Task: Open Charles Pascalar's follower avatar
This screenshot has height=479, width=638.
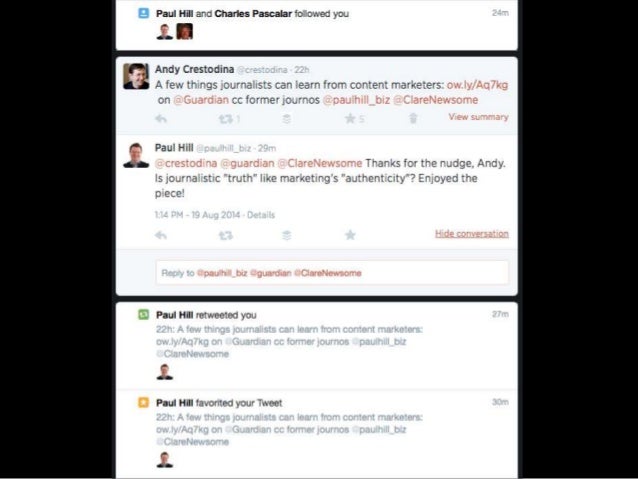Action: (x=184, y=31)
